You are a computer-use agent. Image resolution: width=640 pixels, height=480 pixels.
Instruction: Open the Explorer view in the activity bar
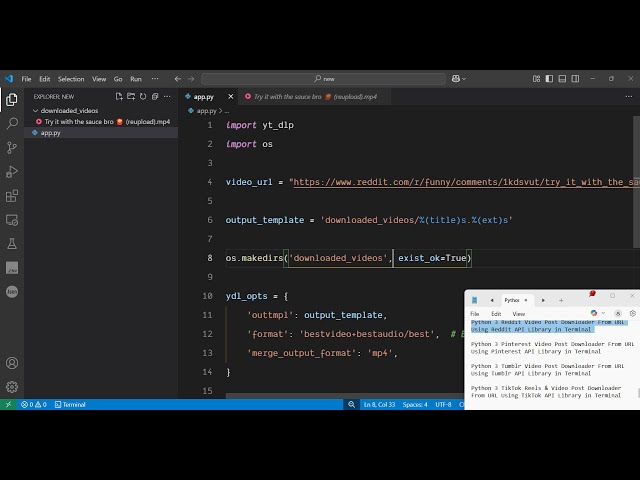12,99
